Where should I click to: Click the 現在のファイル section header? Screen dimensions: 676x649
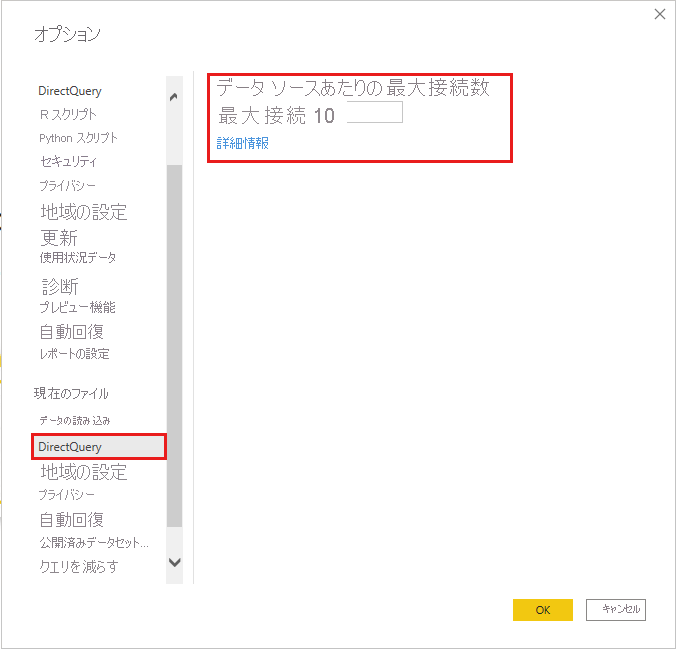(x=71, y=393)
